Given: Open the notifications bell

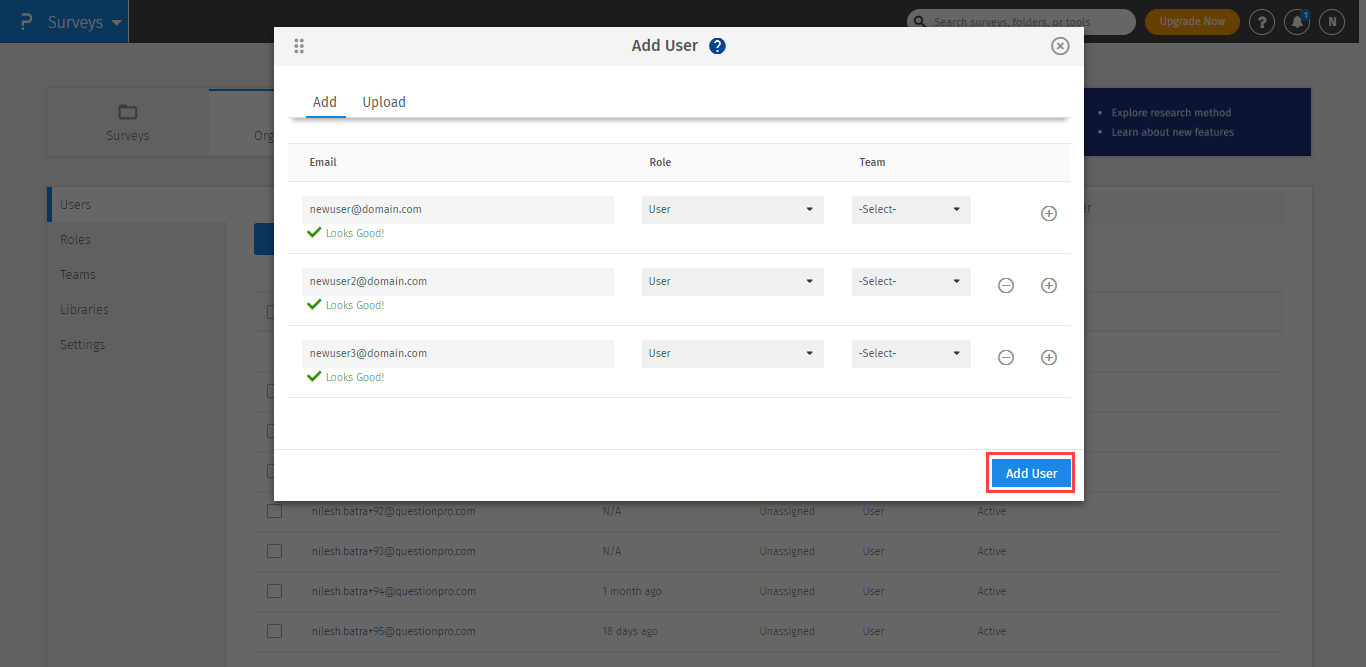Looking at the screenshot, I should pyautogui.click(x=1297, y=22).
